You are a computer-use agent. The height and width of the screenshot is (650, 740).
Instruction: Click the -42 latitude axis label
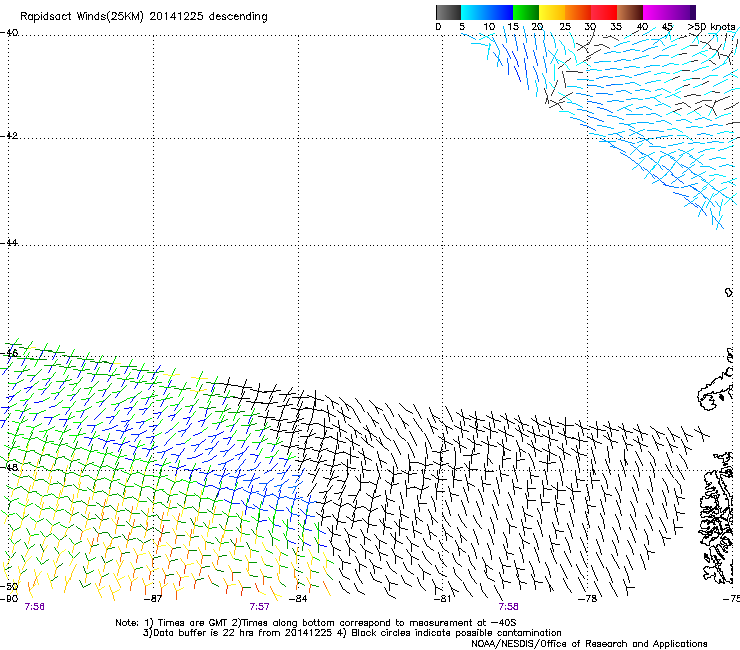pyautogui.click(x=9, y=135)
